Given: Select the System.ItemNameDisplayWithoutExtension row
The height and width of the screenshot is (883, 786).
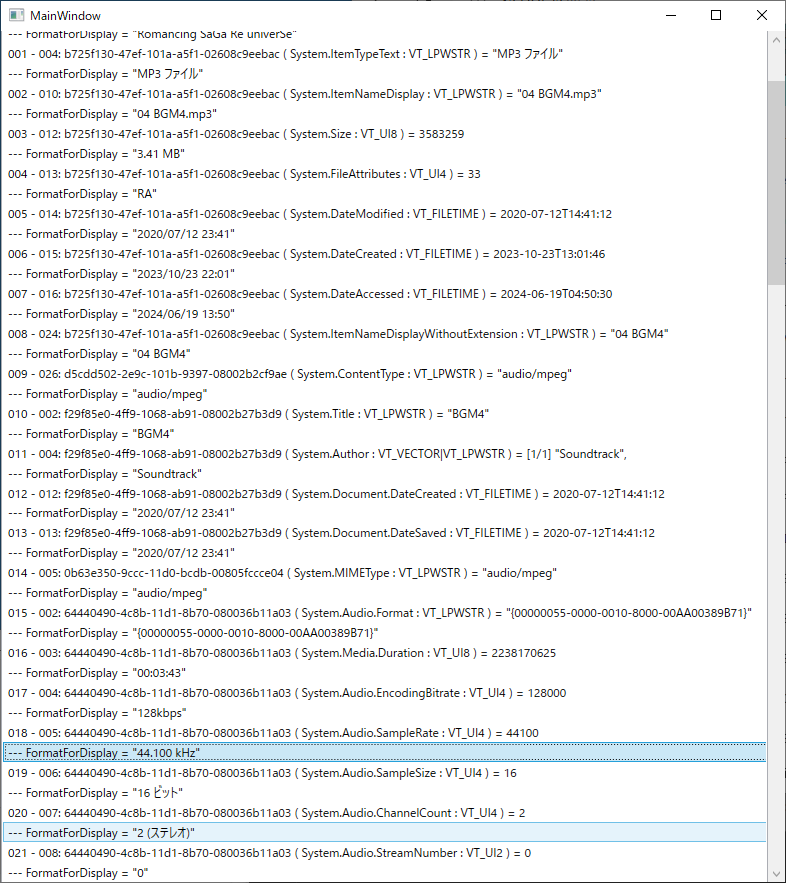Looking at the screenshot, I should (x=385, y=334).
